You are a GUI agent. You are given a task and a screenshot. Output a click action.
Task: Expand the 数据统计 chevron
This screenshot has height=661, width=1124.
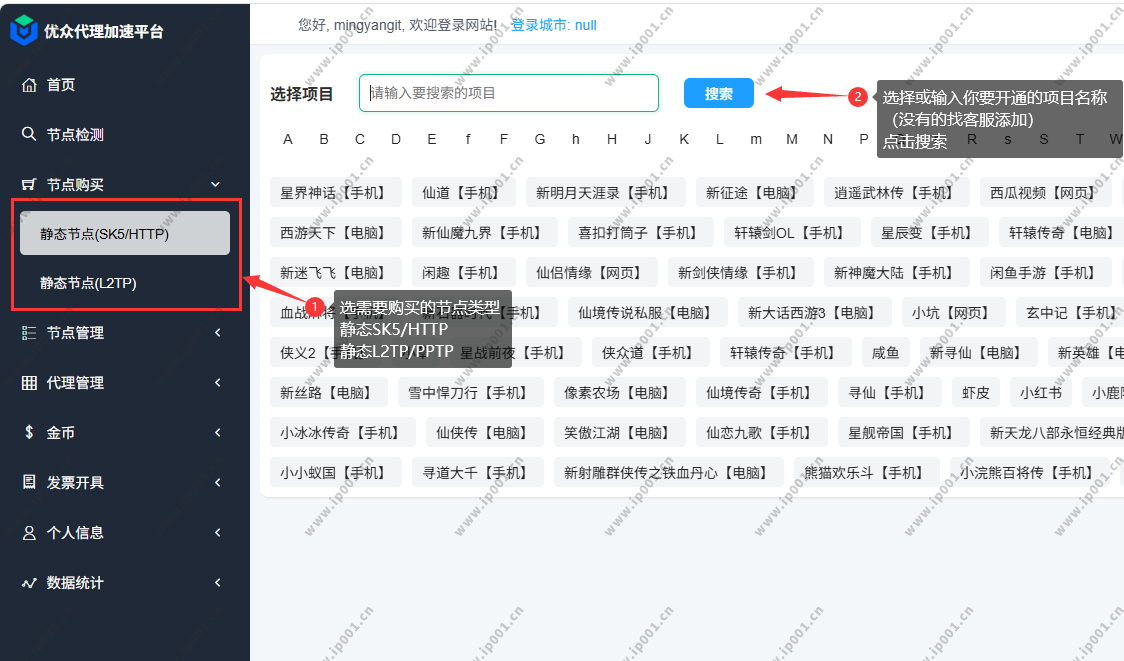pyautogui.click(x=217, y=583)
